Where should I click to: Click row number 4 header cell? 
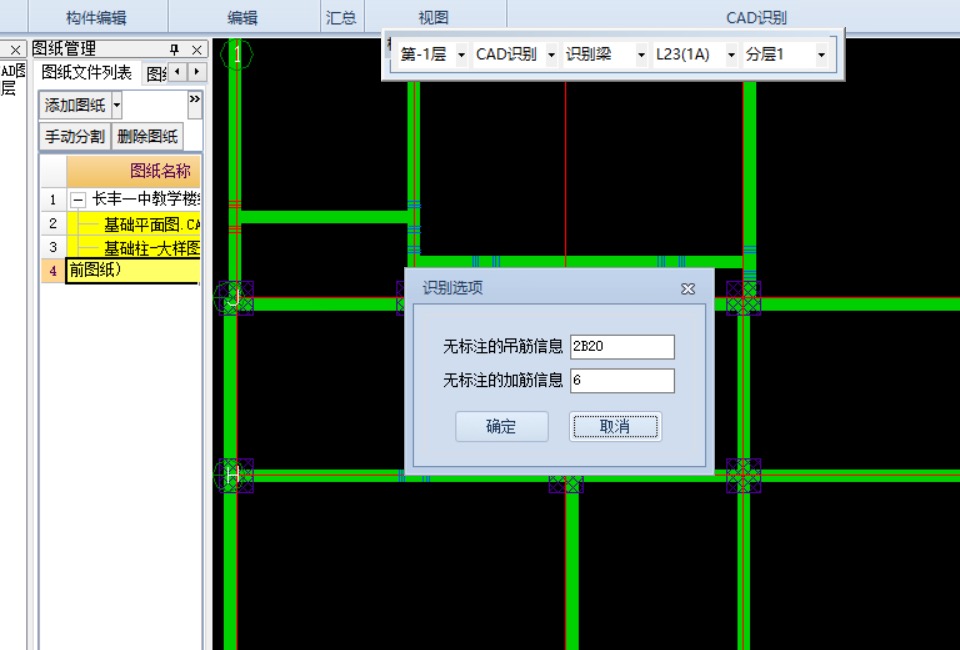pyautogui.click(x=53, y=271)
